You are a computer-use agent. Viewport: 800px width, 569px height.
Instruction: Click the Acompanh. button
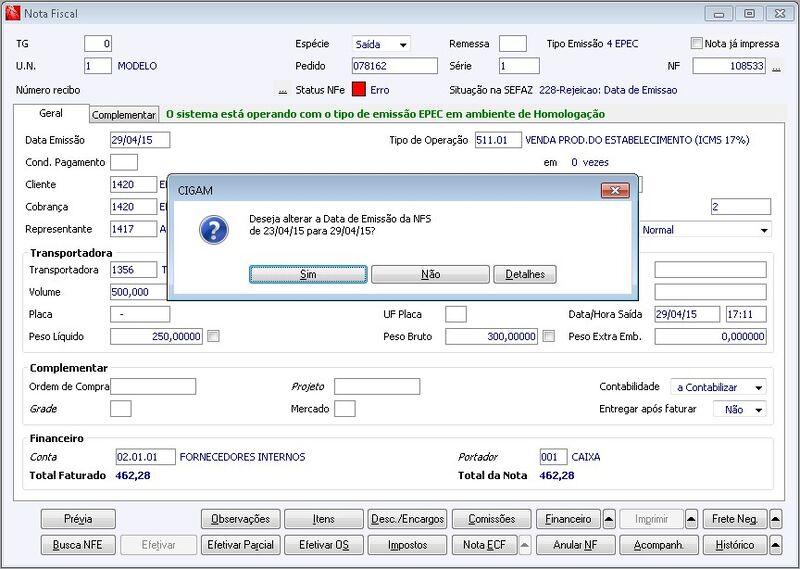tap(658, 545)
